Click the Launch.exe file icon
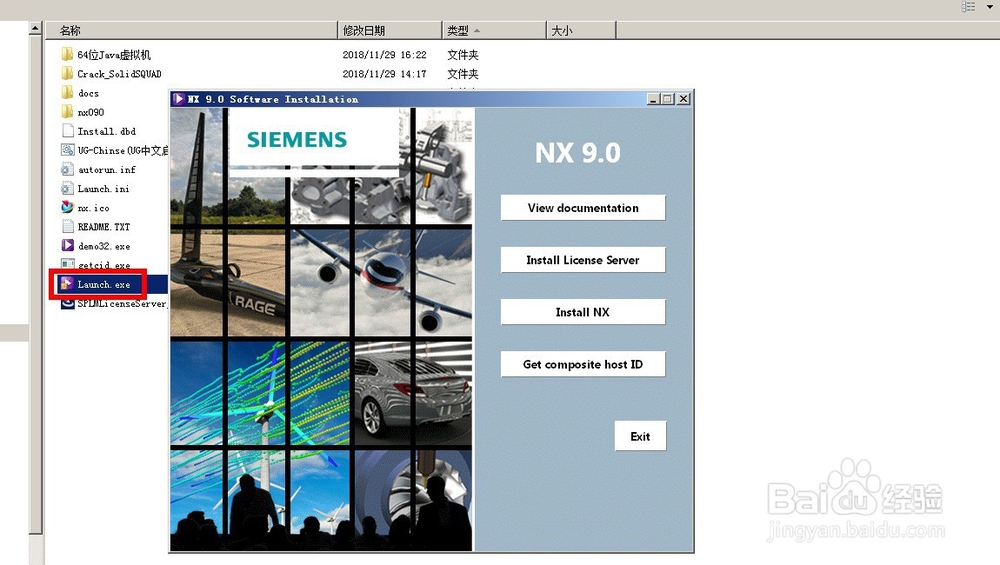 (x=67, y=284)
